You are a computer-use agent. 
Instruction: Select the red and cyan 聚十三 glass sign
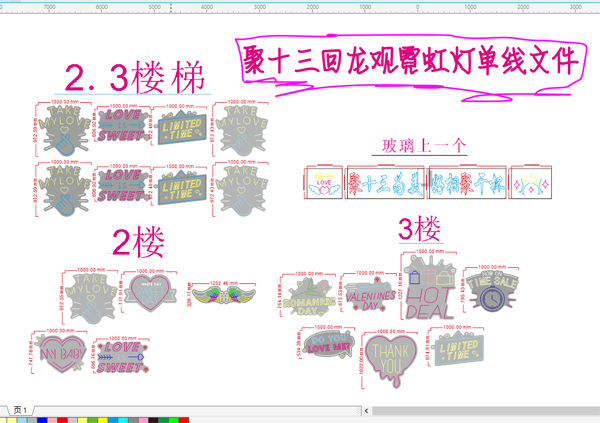(386, 183)
